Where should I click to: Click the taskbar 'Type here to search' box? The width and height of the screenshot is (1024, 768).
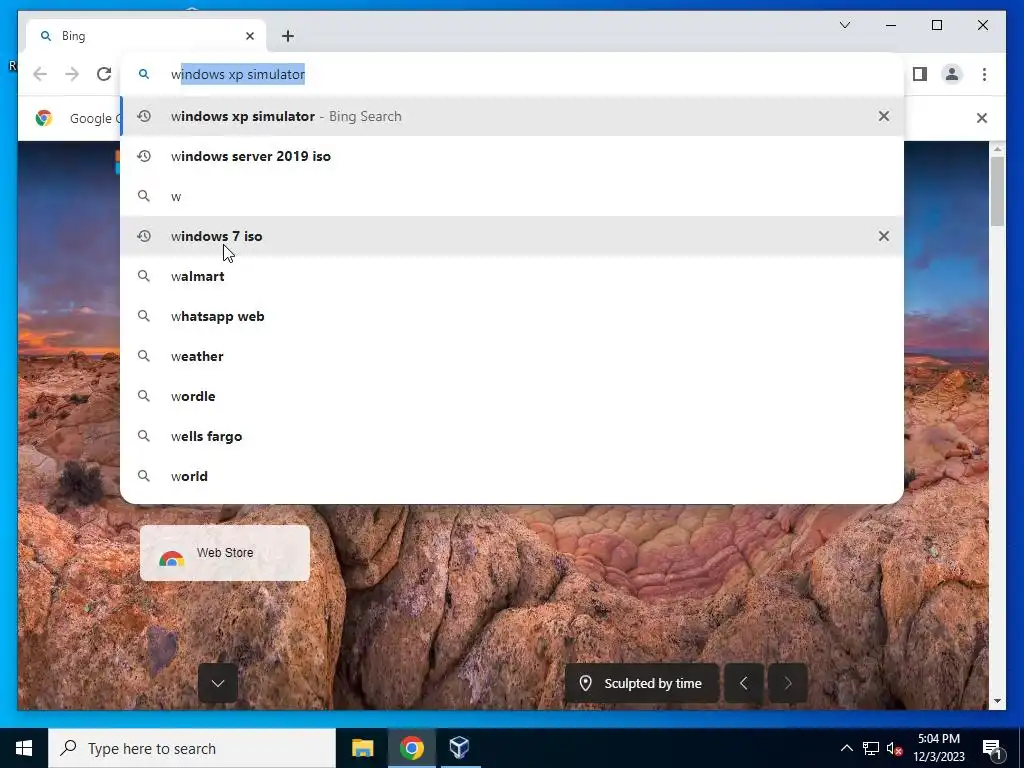tap(192, 748)
